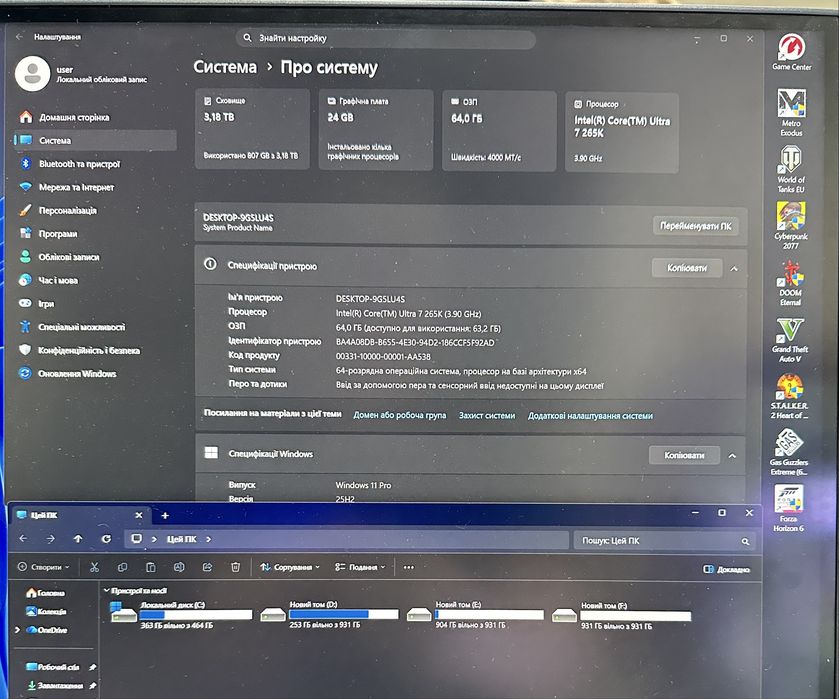Open Оновлення Windows settings
The width and height of the screenshot is (839, 699).
(x=95, y=374)
